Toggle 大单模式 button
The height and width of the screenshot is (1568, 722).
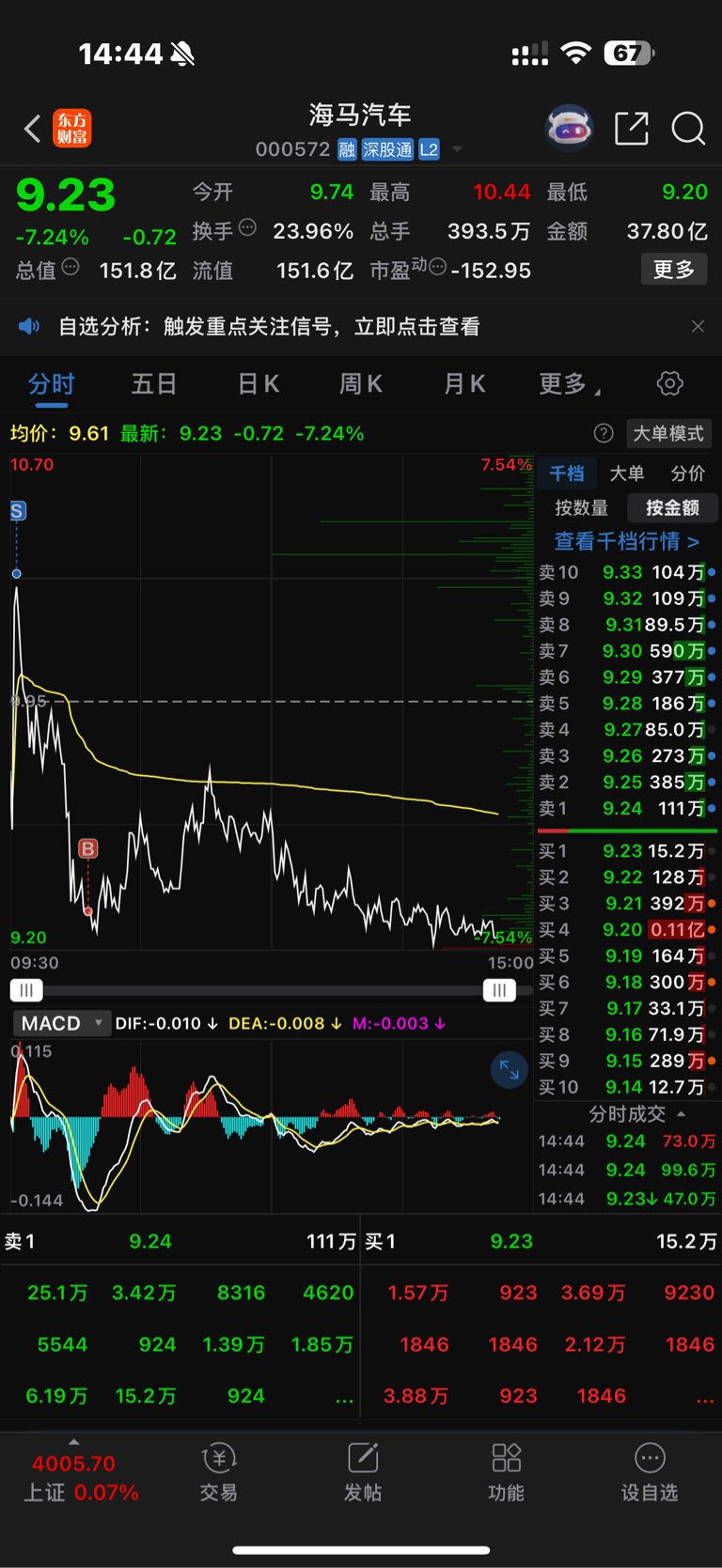click(x=668, y=433)
